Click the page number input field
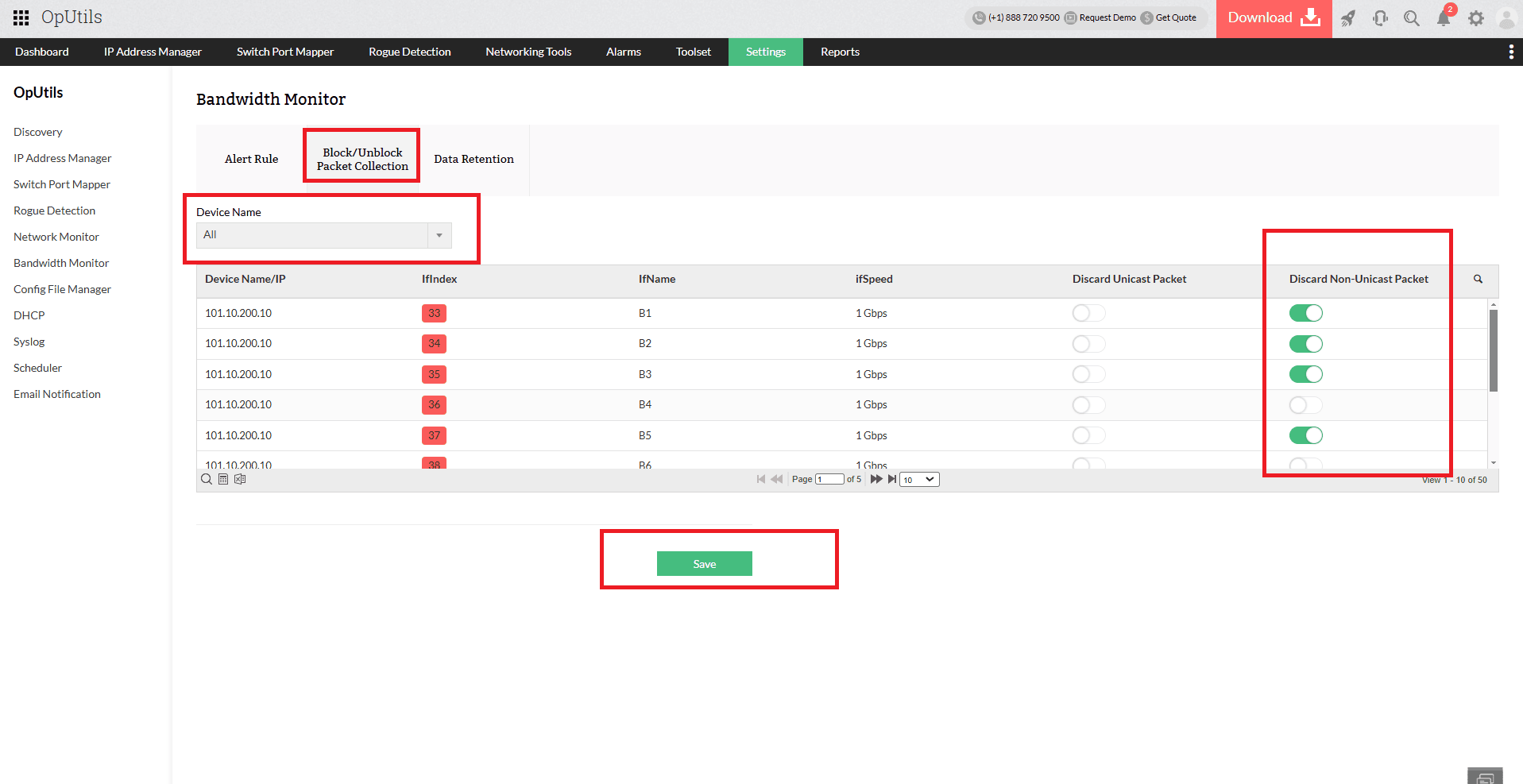This screenshot has height=784, width=1523. point(829,479)
